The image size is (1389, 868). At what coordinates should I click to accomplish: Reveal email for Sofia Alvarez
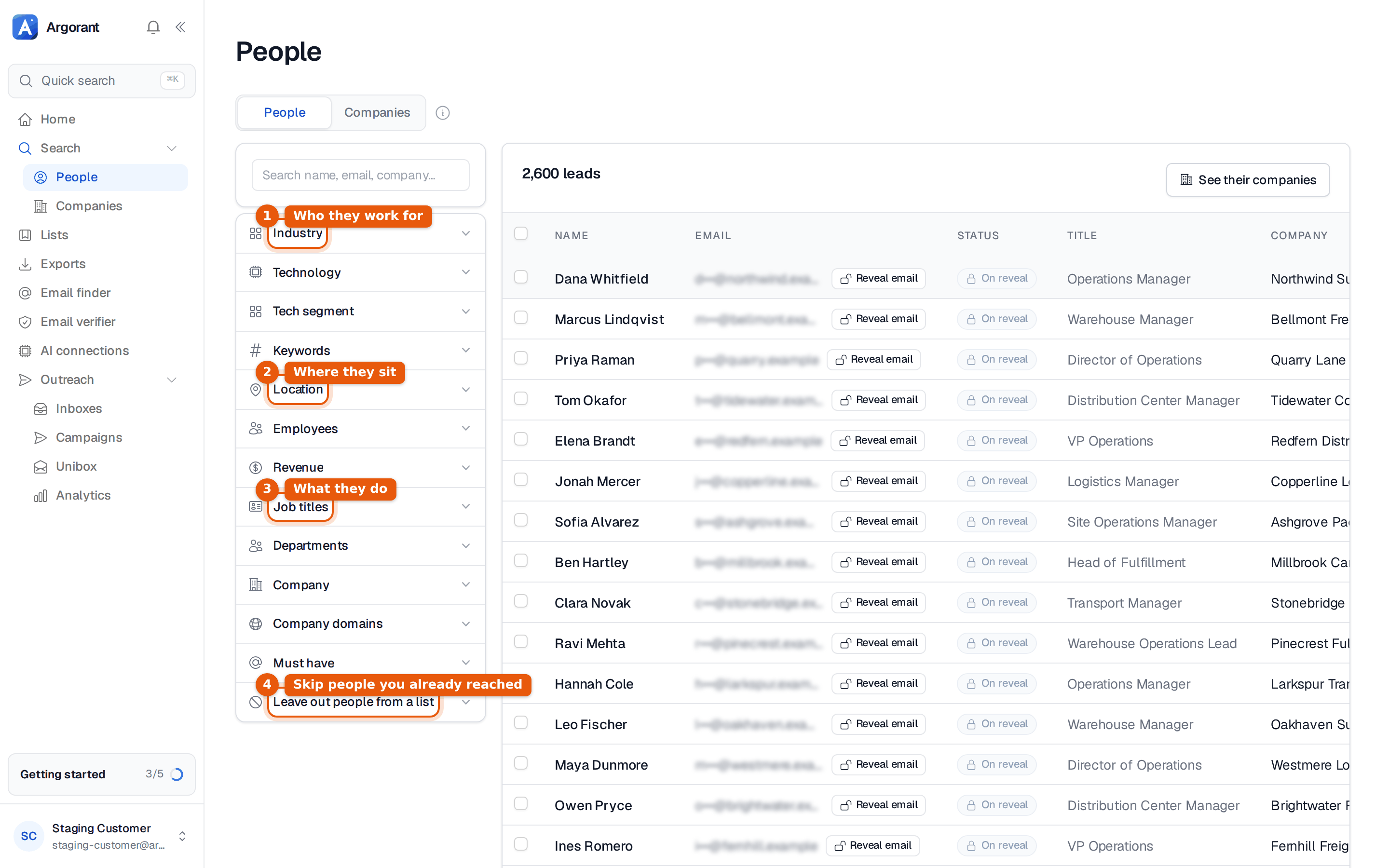pos(879,522)
